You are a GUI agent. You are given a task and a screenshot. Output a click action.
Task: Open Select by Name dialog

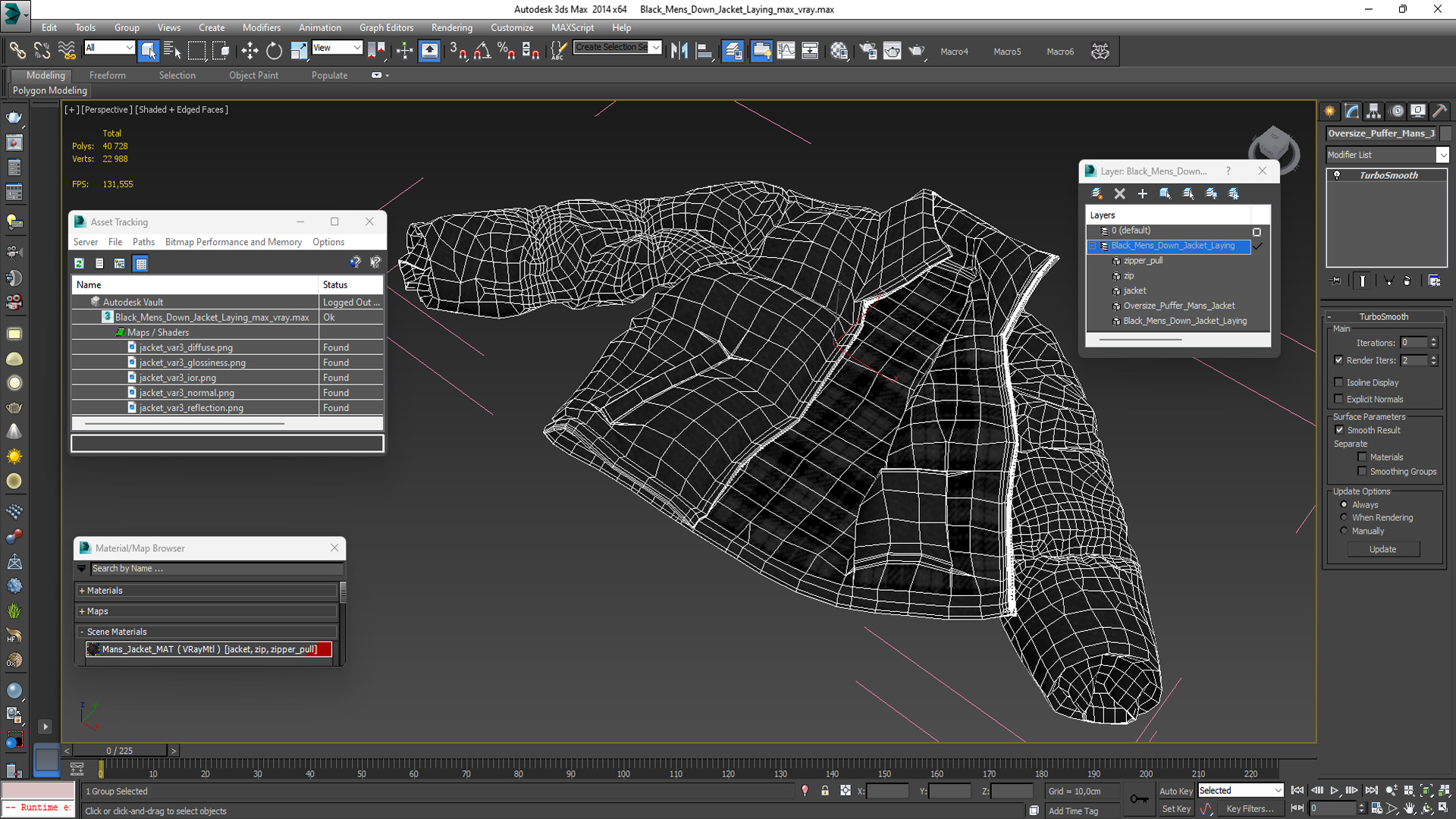[172, 51]
